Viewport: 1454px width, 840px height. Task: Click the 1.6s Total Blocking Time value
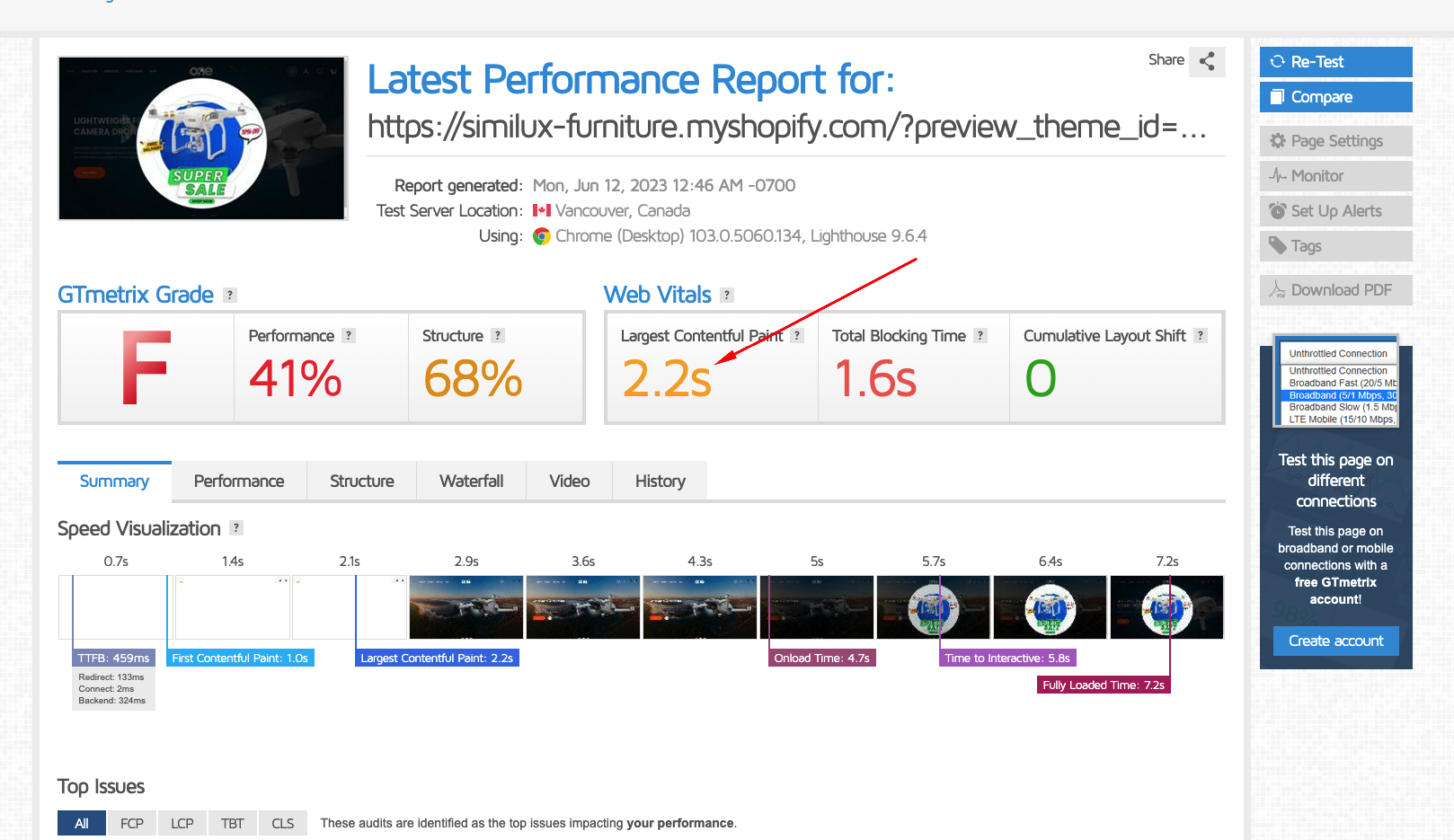875,378
